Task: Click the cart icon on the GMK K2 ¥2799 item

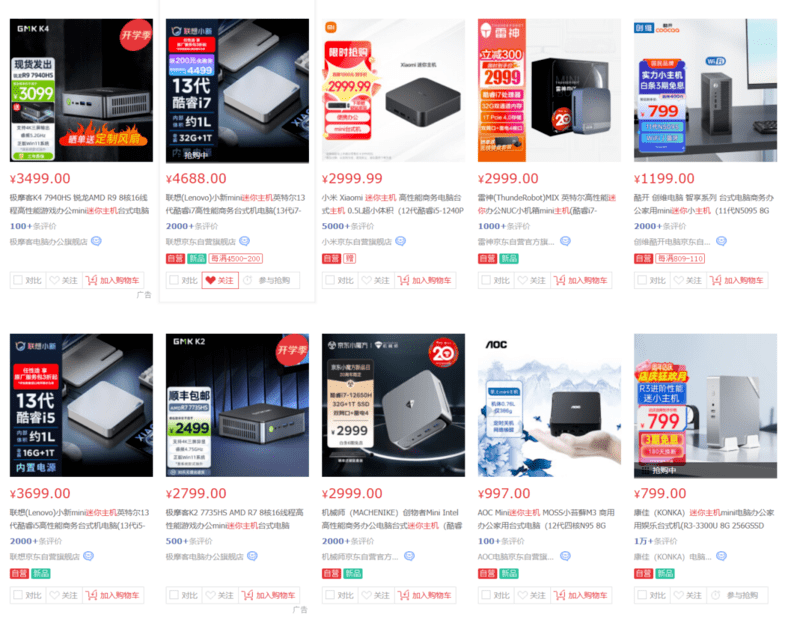Action: tap(247, 595)
